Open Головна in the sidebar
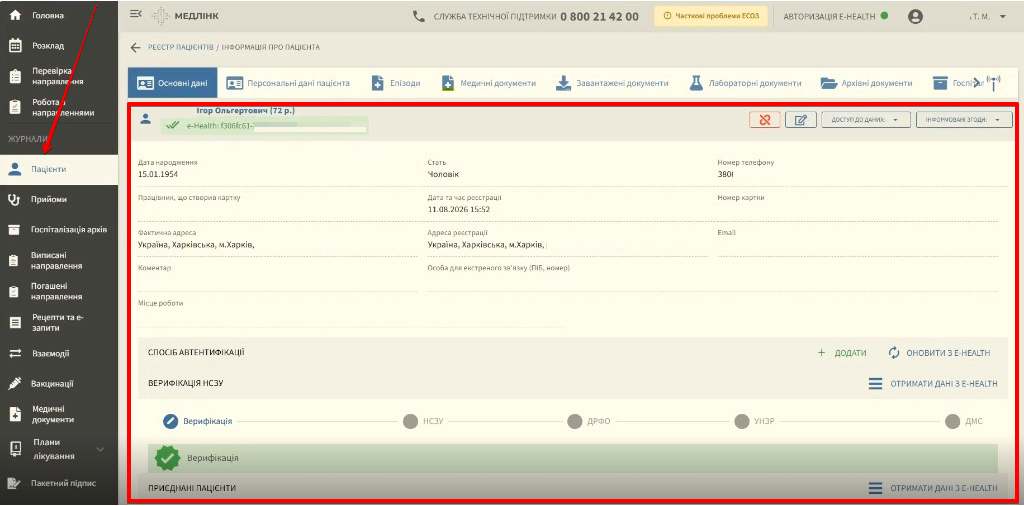This screenshot has width=1024, height=506. pos(59,14)
